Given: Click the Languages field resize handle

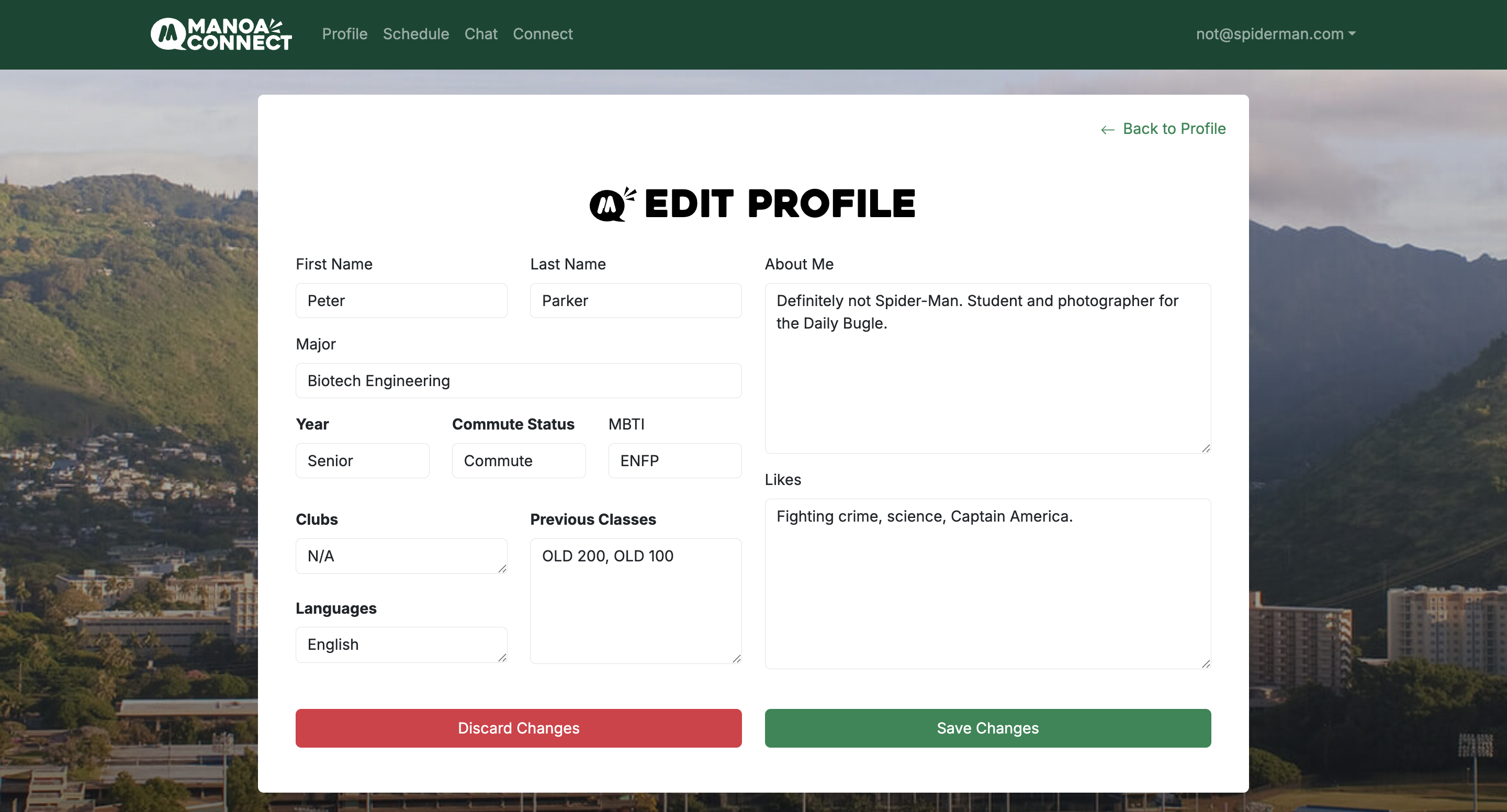Looking at the screenshot, I should pos(502,658).
